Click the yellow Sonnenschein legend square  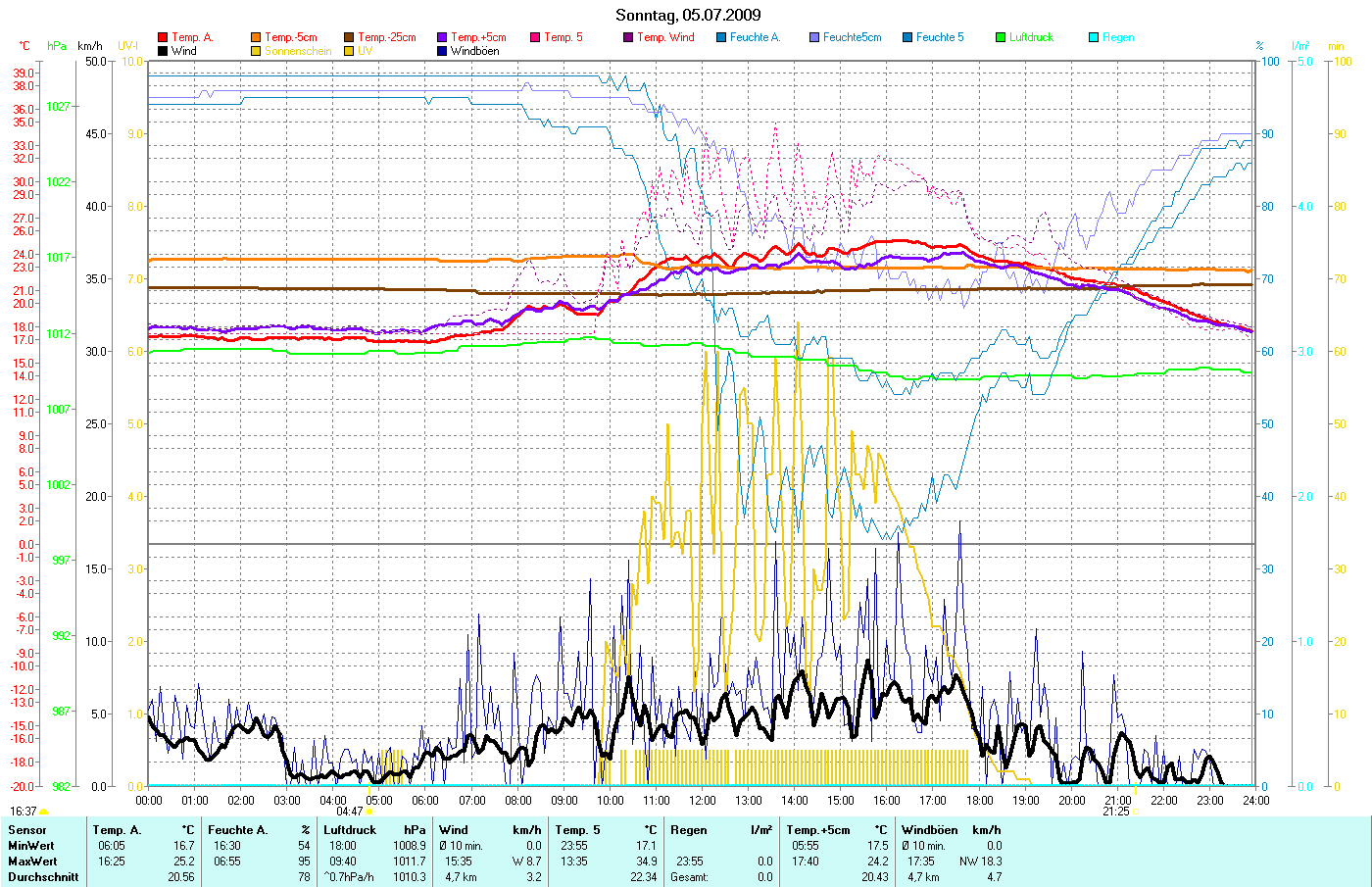point(256,51)
